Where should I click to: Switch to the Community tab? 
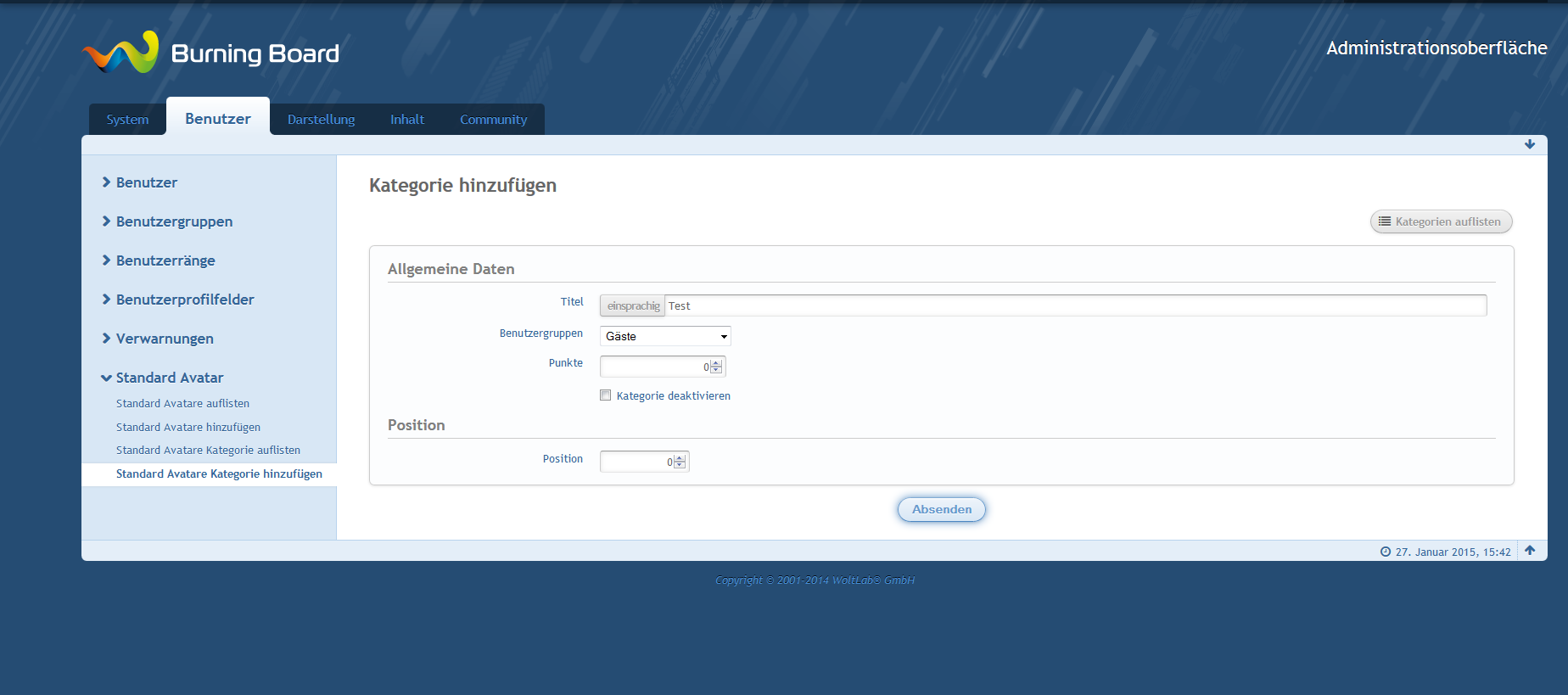493,120
